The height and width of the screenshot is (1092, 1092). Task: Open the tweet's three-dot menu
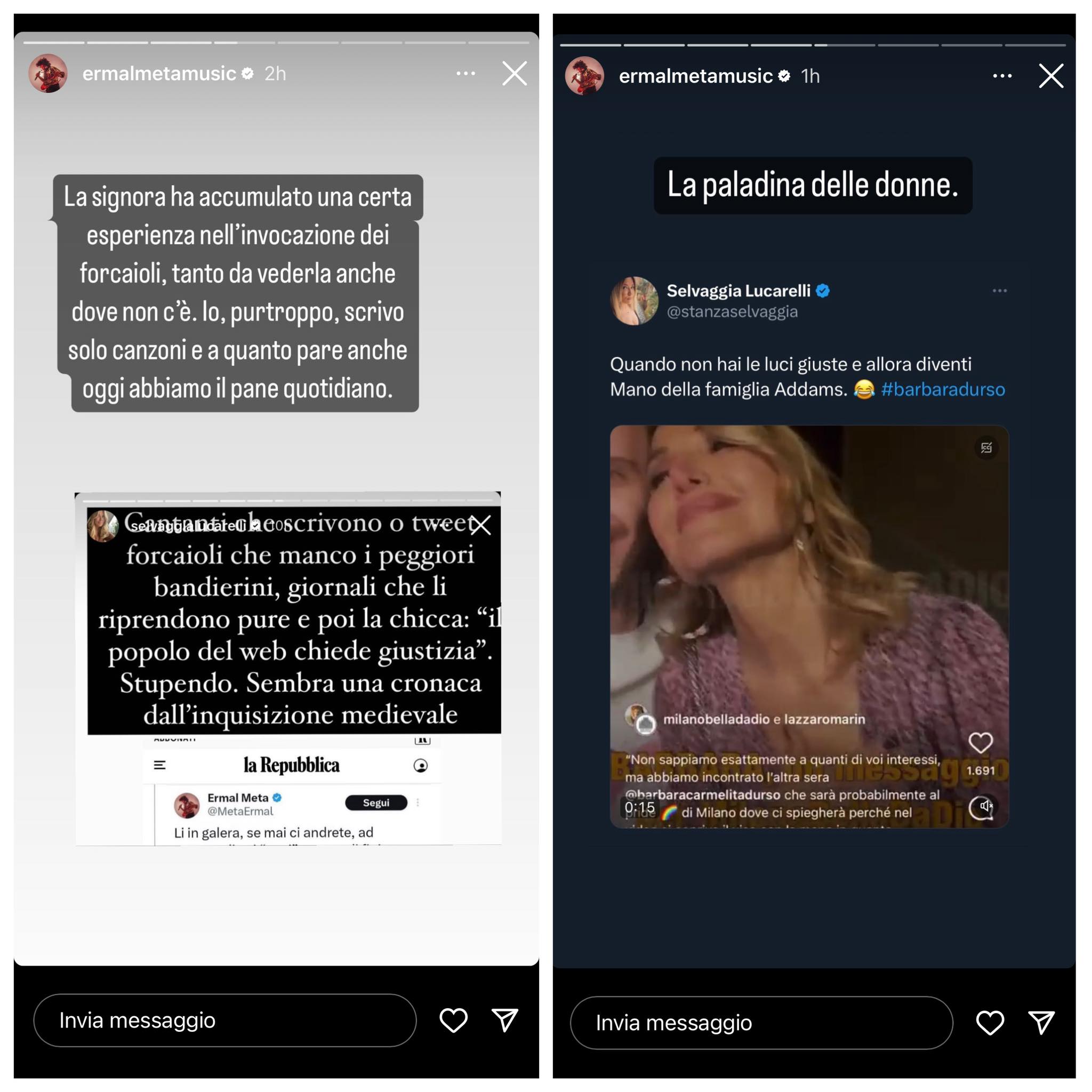point(999,291)
